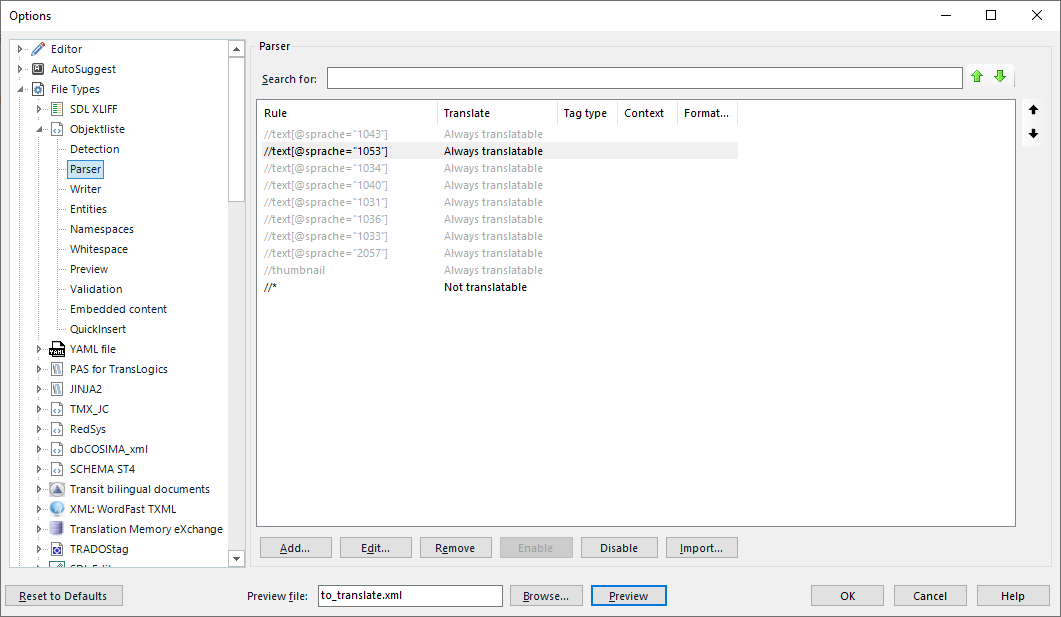Screen dimensions: 1061x617
Task: Click the green up search arrow
Action: click(x=977, y=76)
